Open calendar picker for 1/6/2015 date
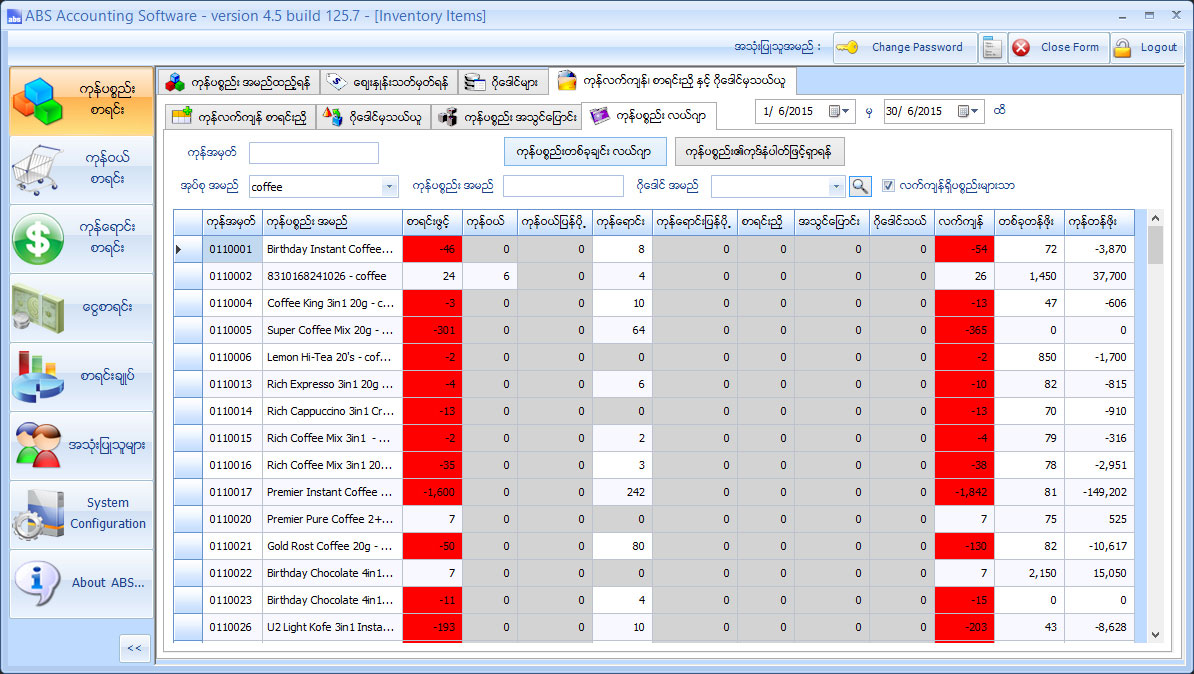 coord(835,111)
